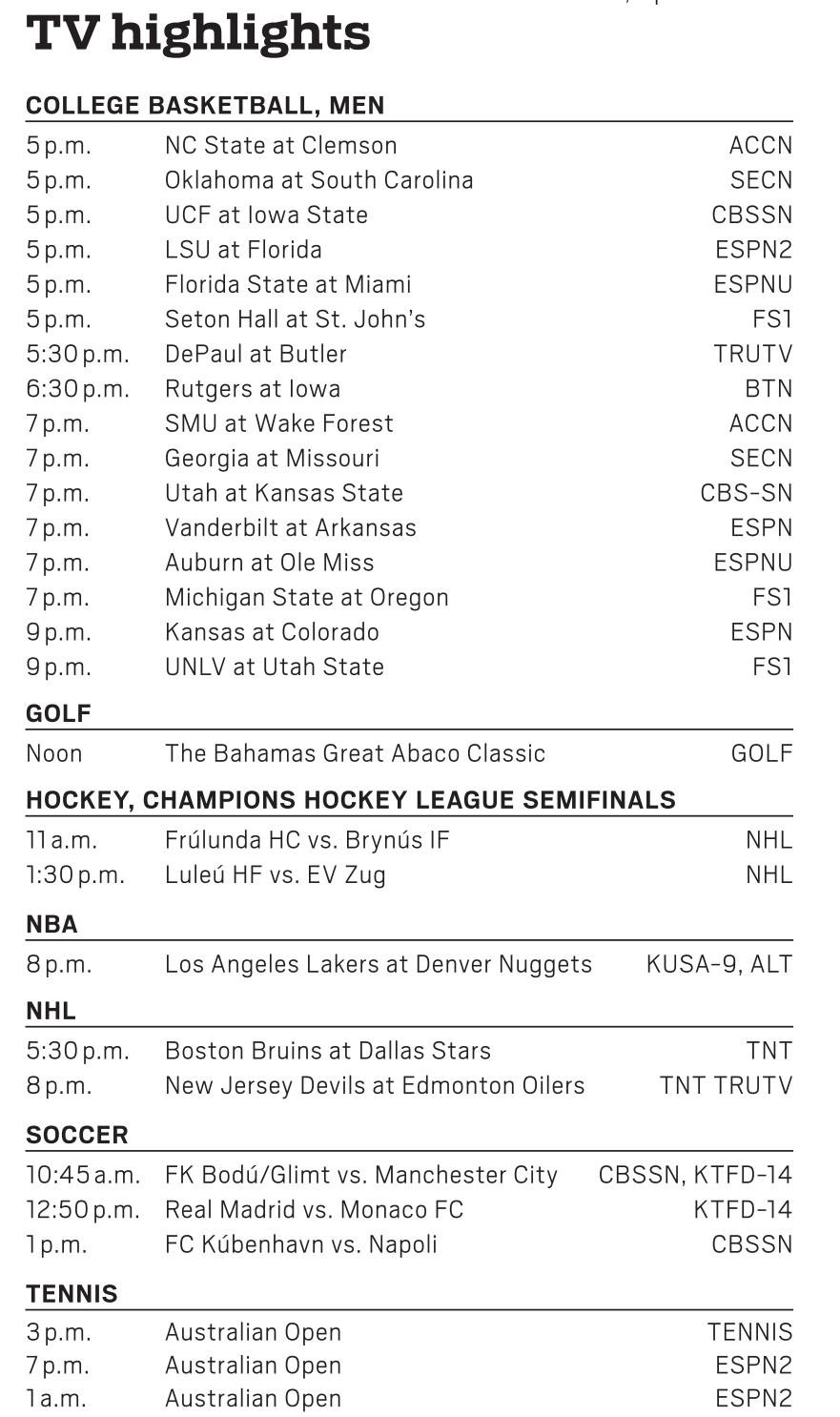Select the LSU at Florida game
The height and width of the screenshot is (1417, 840).
[243, 250]
